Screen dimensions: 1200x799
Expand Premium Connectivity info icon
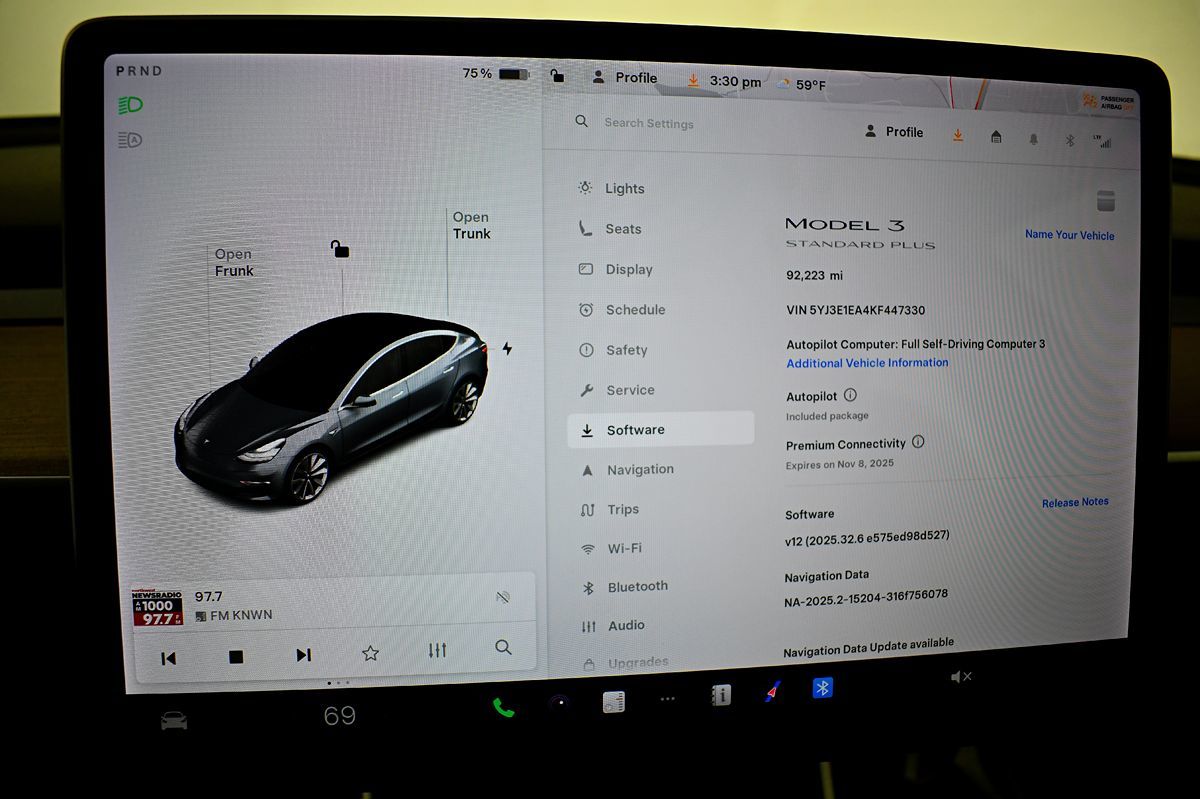918,442
